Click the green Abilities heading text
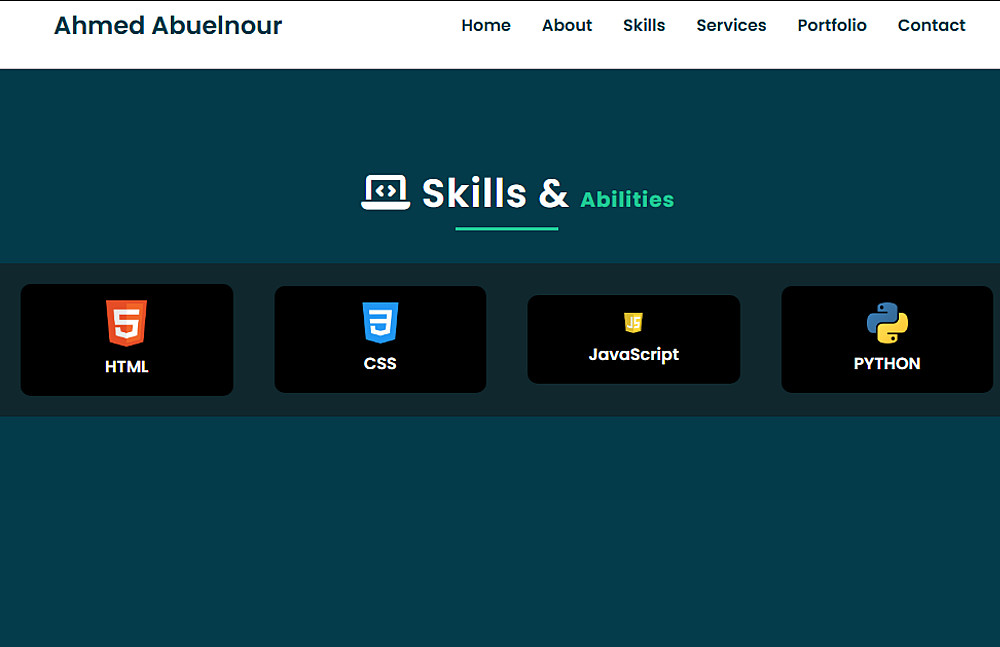This screenshot has height=647, width=1000. pyautogui.click(x=627, y=199)
